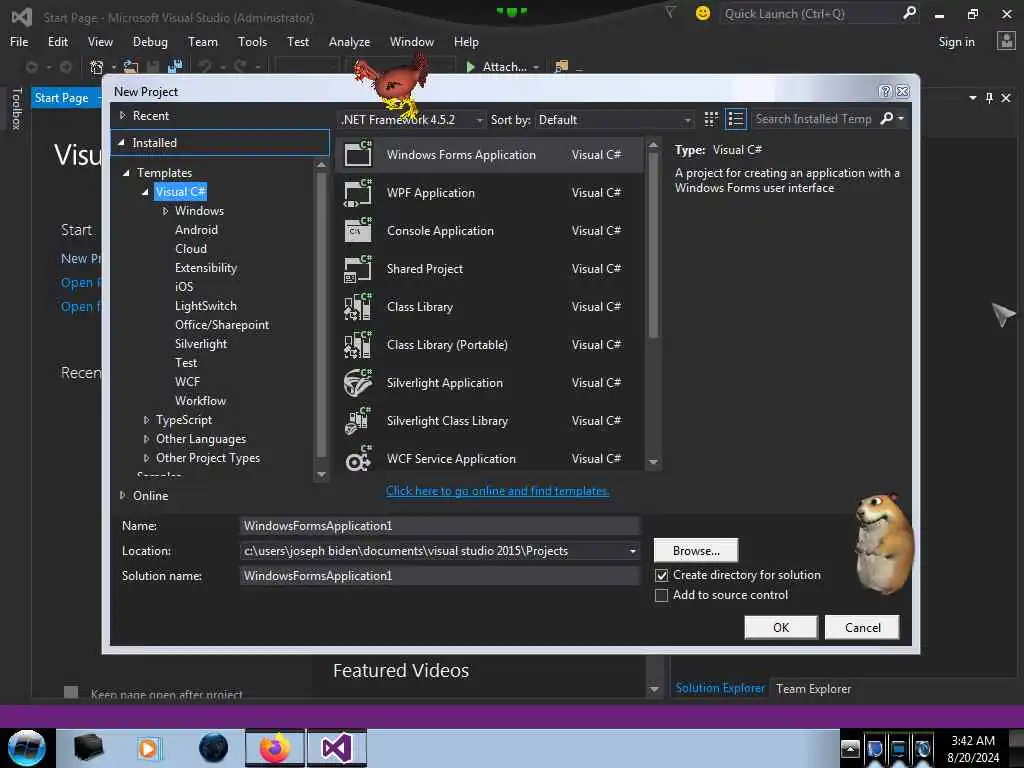
Task: Edit the Solution name field
Action: click(440, 575)
